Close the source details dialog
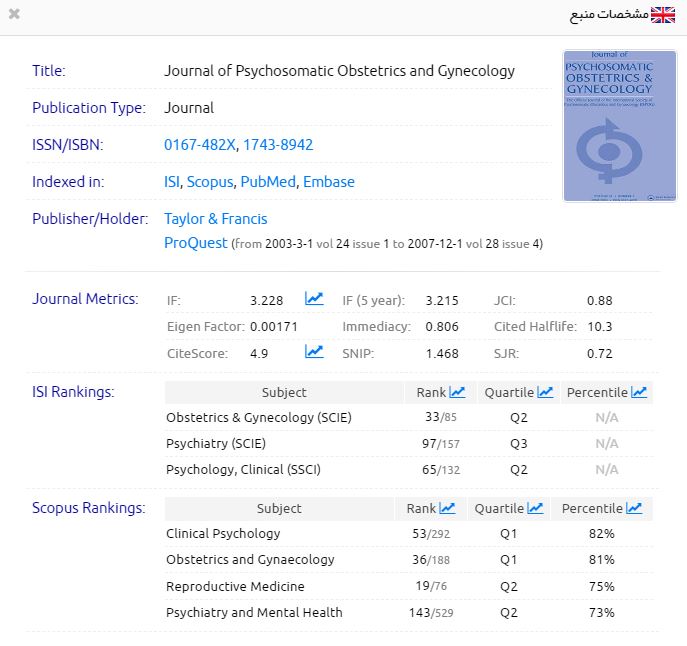This screenshot has height=646, width=687. 14,14
